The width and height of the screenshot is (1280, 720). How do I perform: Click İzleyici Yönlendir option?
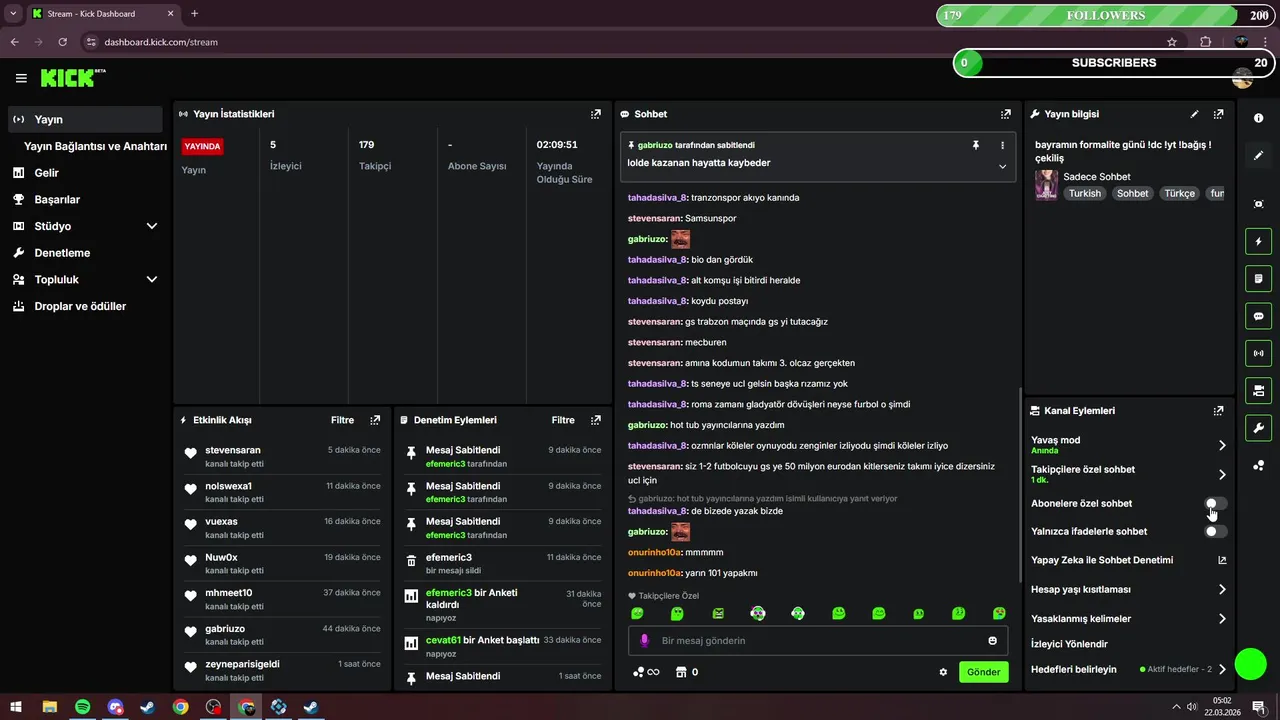coord(1069,644)
